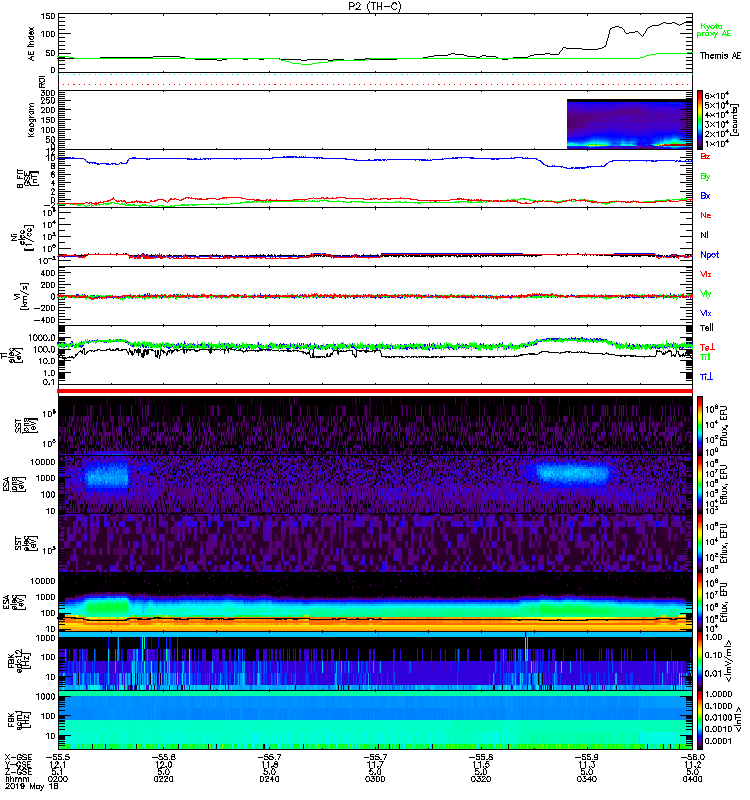Select the blue Viz legend label
Viewport: 750px width, 800px height.
point(705,313)
